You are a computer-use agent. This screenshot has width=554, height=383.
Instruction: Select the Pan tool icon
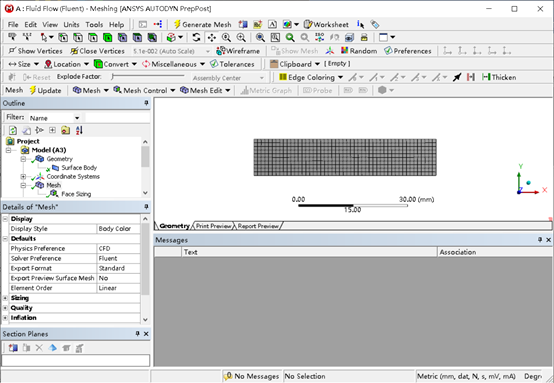click(x=211, y=37)
